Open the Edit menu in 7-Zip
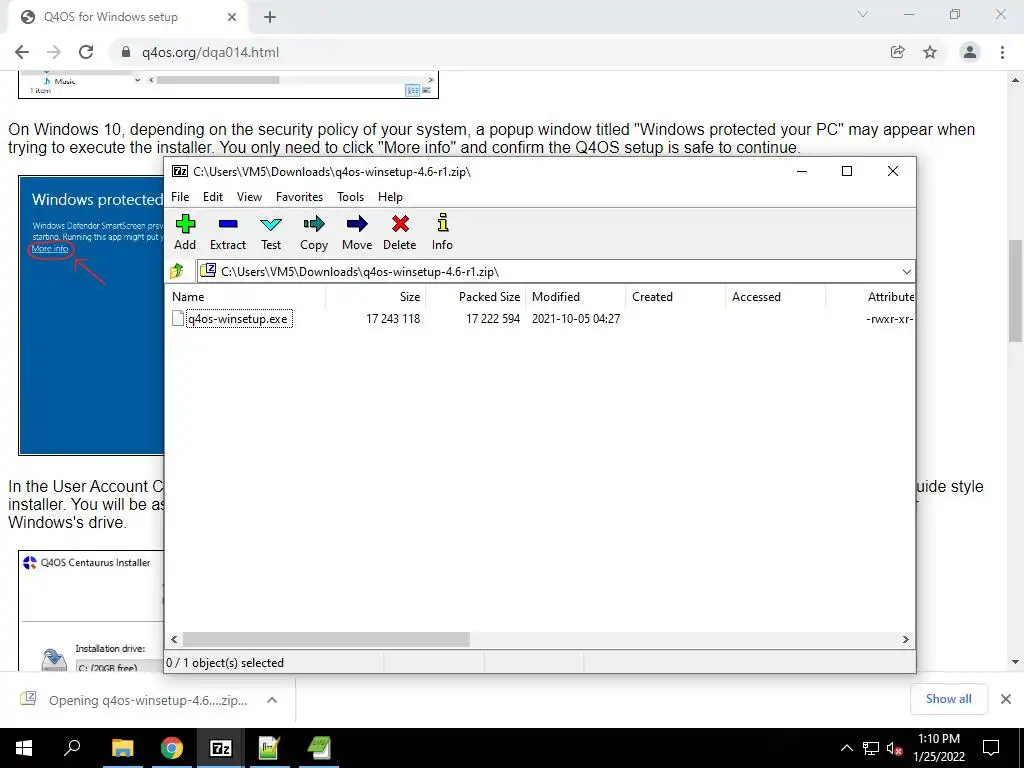Screen dimensions: 1024x768 pos(213,197)
